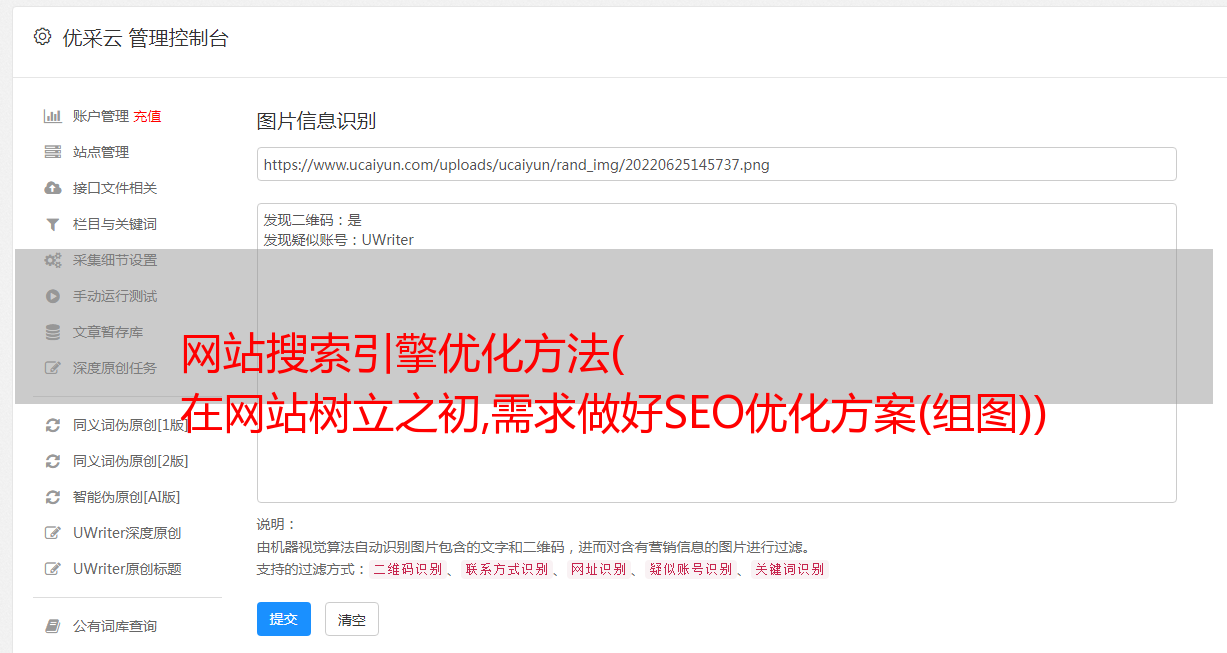Click the edit icon for UWriter深度原创

[53, 533]
